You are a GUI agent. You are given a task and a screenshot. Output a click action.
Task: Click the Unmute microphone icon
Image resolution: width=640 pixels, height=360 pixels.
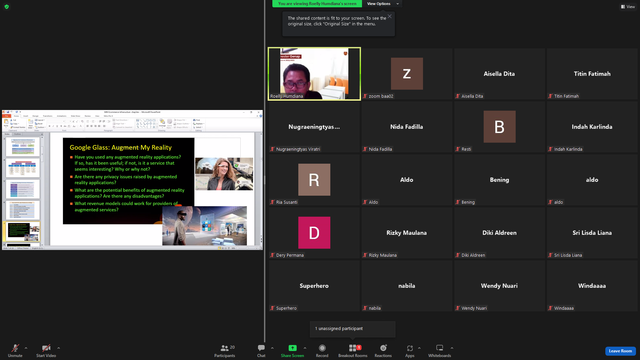coord(15,348)
